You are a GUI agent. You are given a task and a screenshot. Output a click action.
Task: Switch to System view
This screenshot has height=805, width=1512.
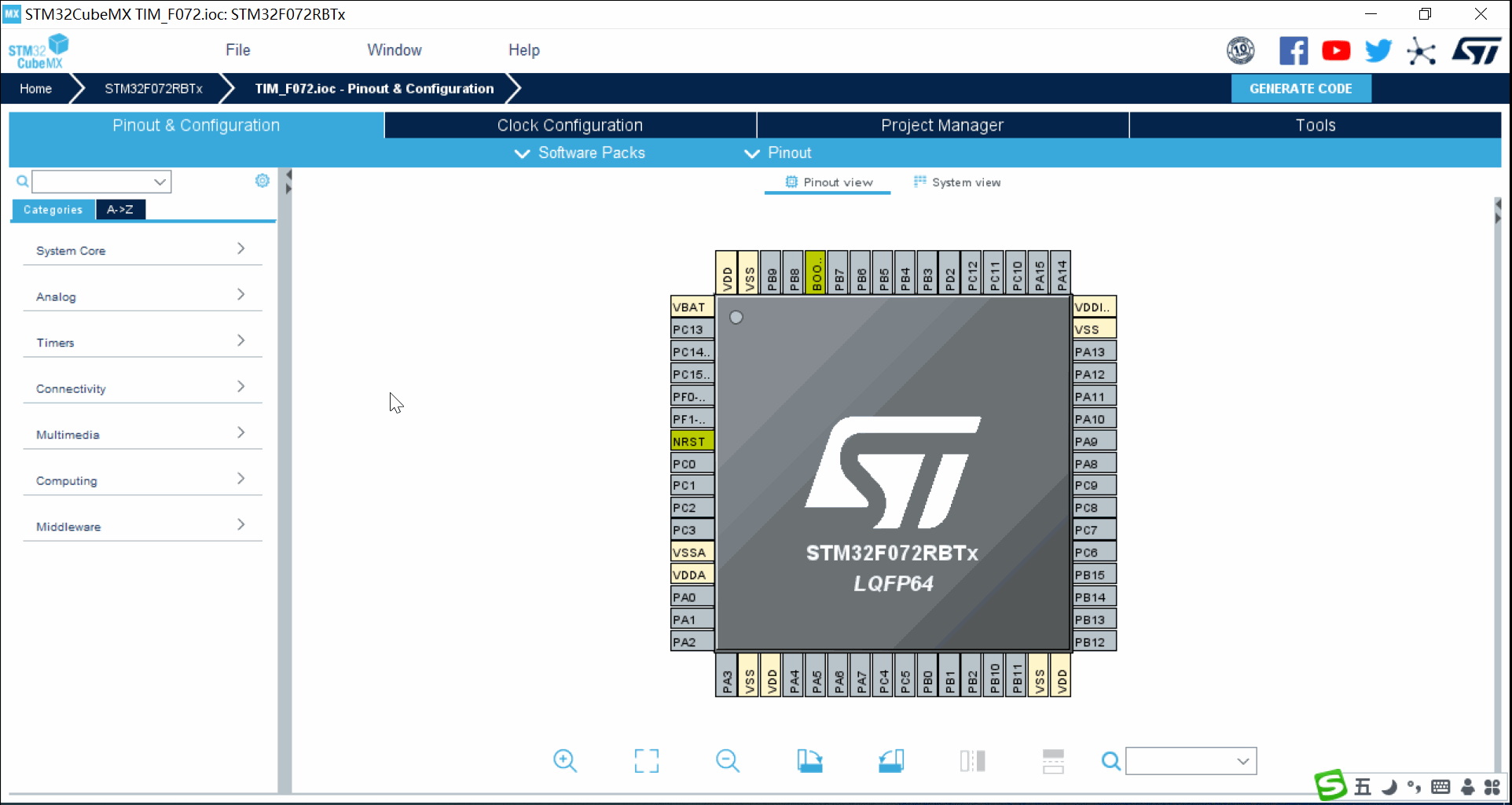point(956,182)
